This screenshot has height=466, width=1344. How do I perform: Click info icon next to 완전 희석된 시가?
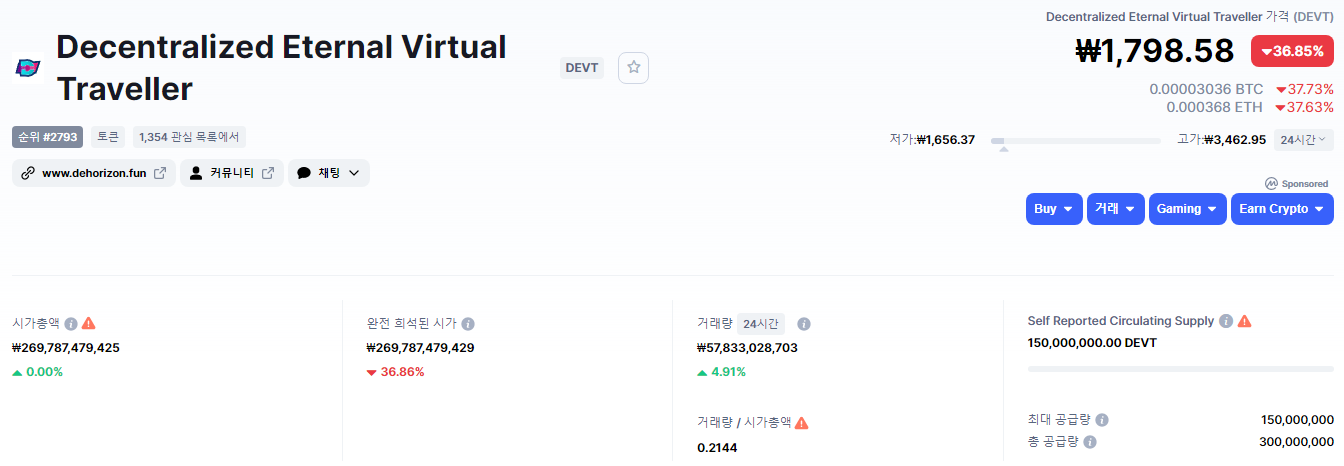(x=468, y=323)
